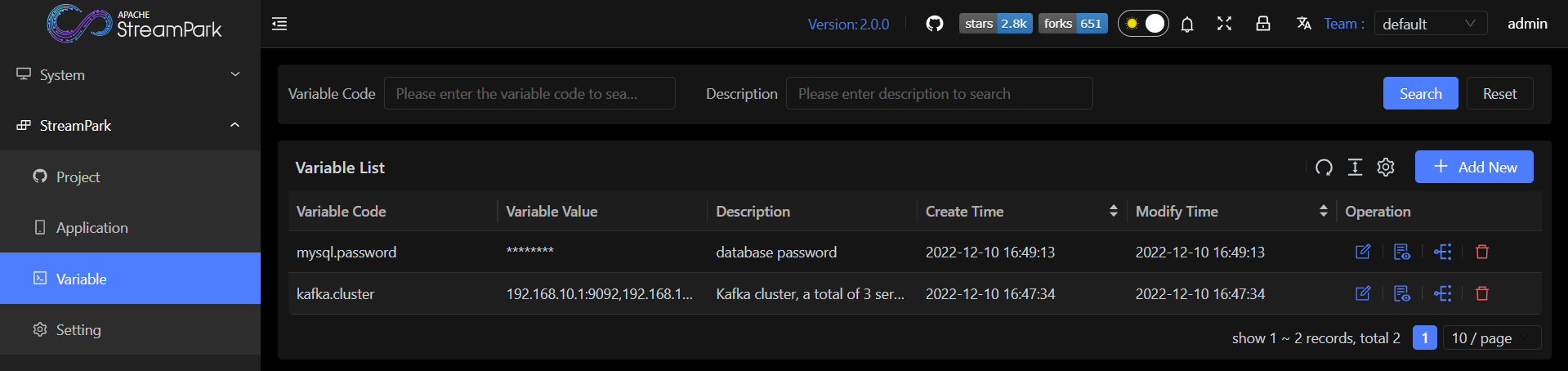Open table column settings gear
The width and height of the screenshot is (1568, 371).
pyautogui.click(x=1386, y=168)
